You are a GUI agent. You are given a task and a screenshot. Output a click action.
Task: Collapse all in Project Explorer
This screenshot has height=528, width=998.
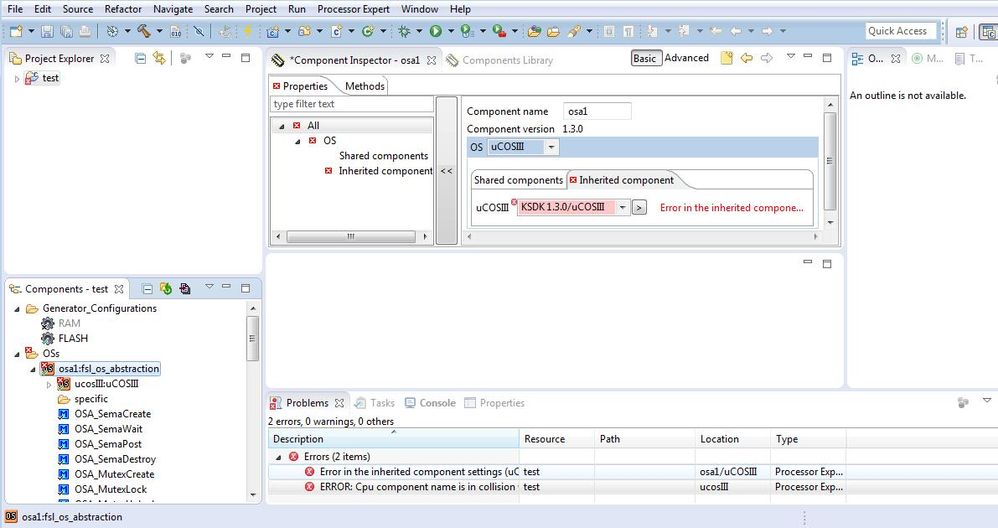point(141,59)
